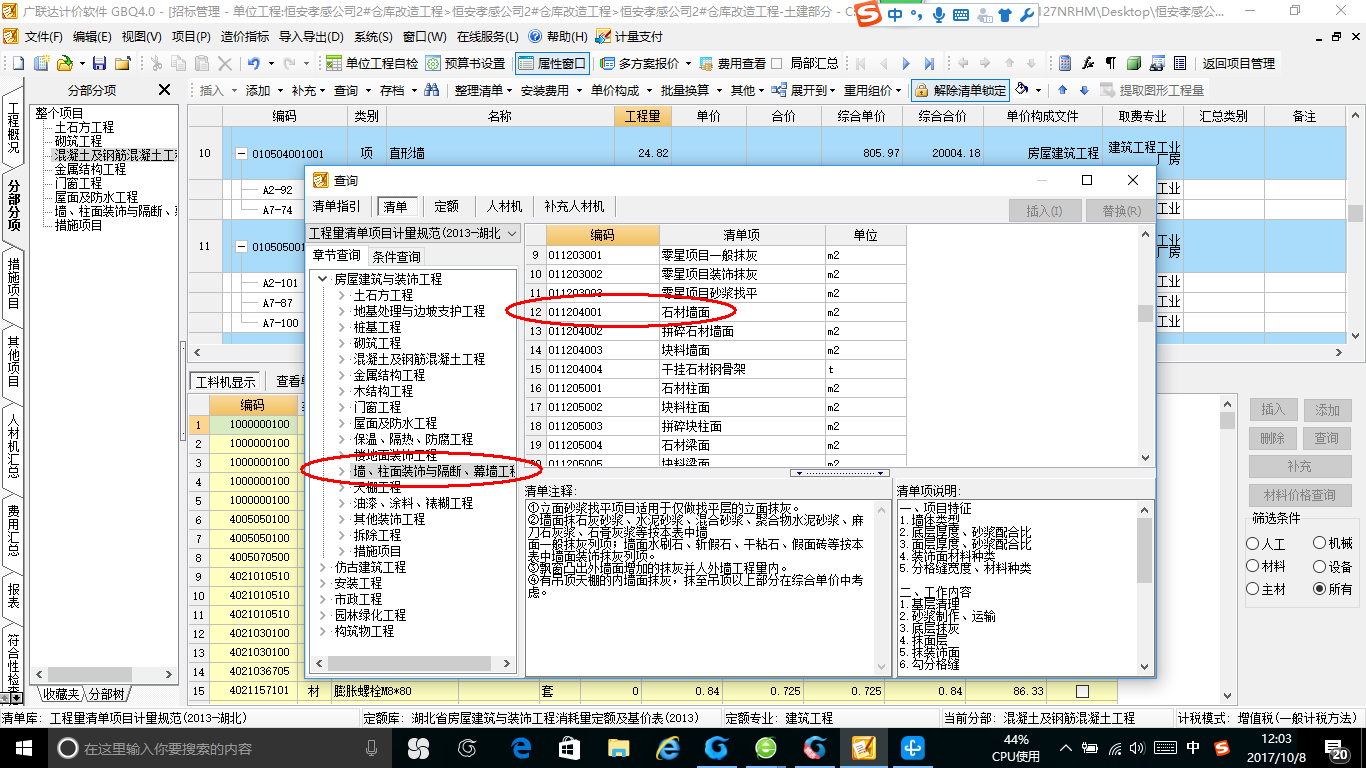Toggle the 属性窗口 properties window button
The height and width of the screenshot is (768, 1366).
tap(552, 63)
